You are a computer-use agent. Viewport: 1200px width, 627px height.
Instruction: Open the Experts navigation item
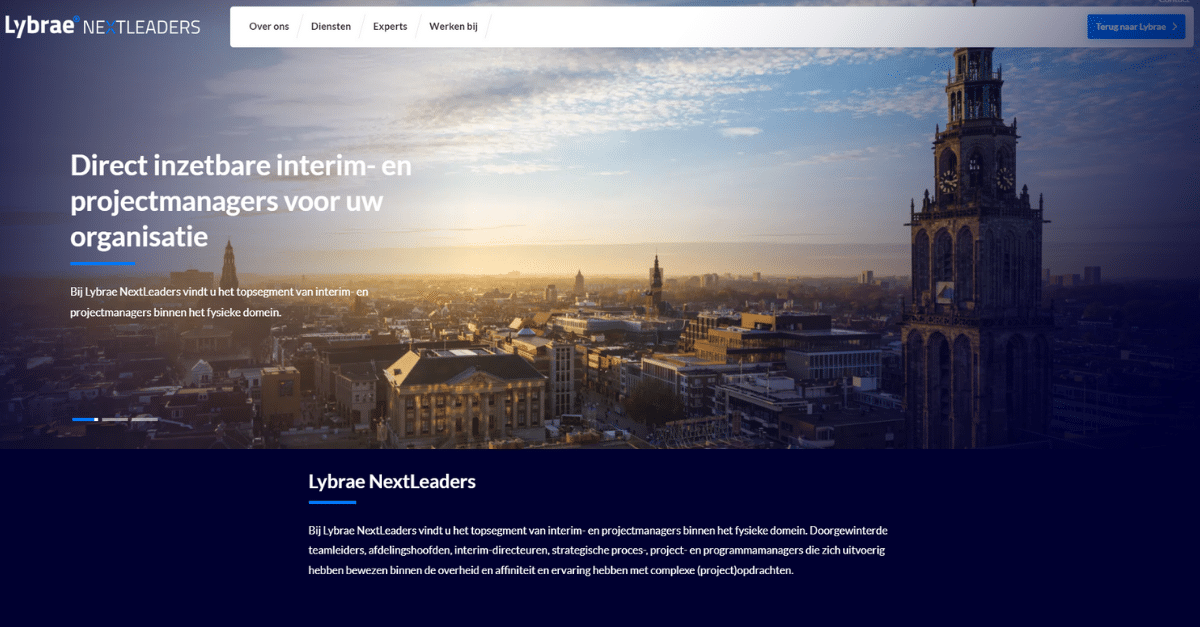[x=390, y=27]
